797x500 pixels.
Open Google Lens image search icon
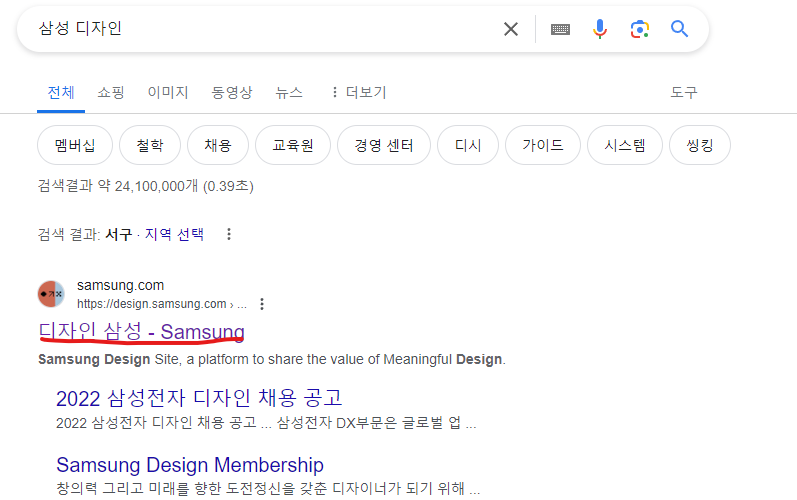(x=639, y=29)
